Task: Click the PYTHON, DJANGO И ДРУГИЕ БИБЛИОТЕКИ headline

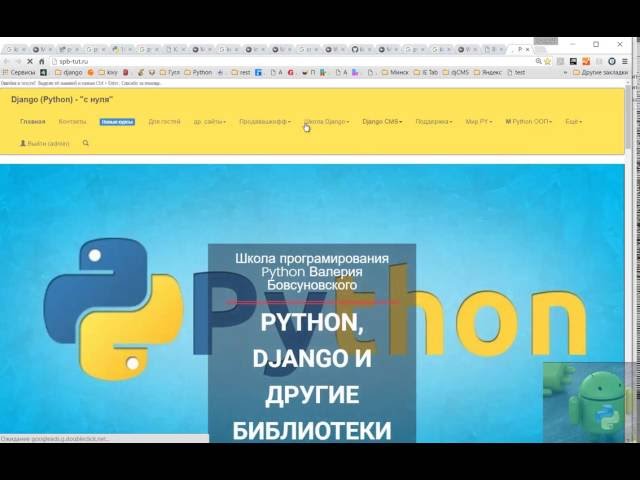Action: point(312,376)
